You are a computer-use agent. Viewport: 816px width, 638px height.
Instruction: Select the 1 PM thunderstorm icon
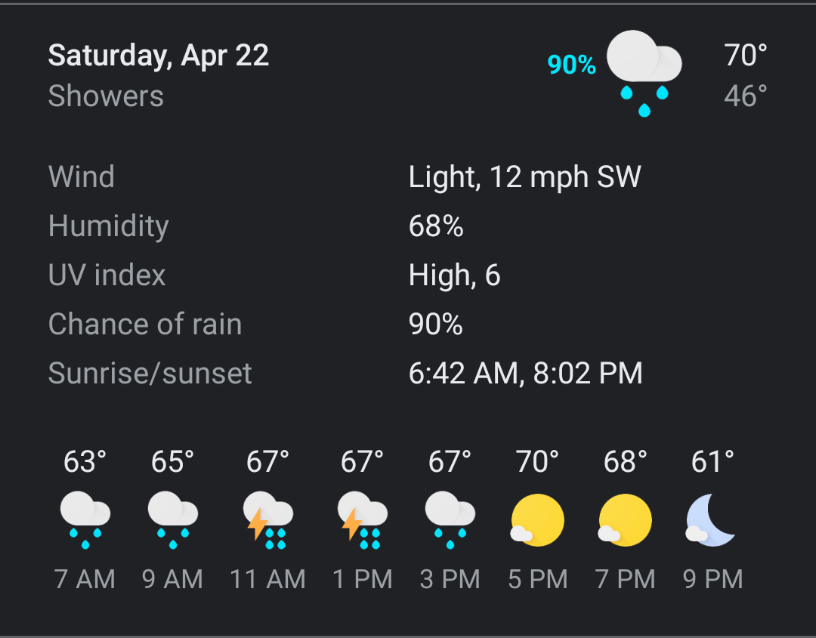tap(363, 520)
